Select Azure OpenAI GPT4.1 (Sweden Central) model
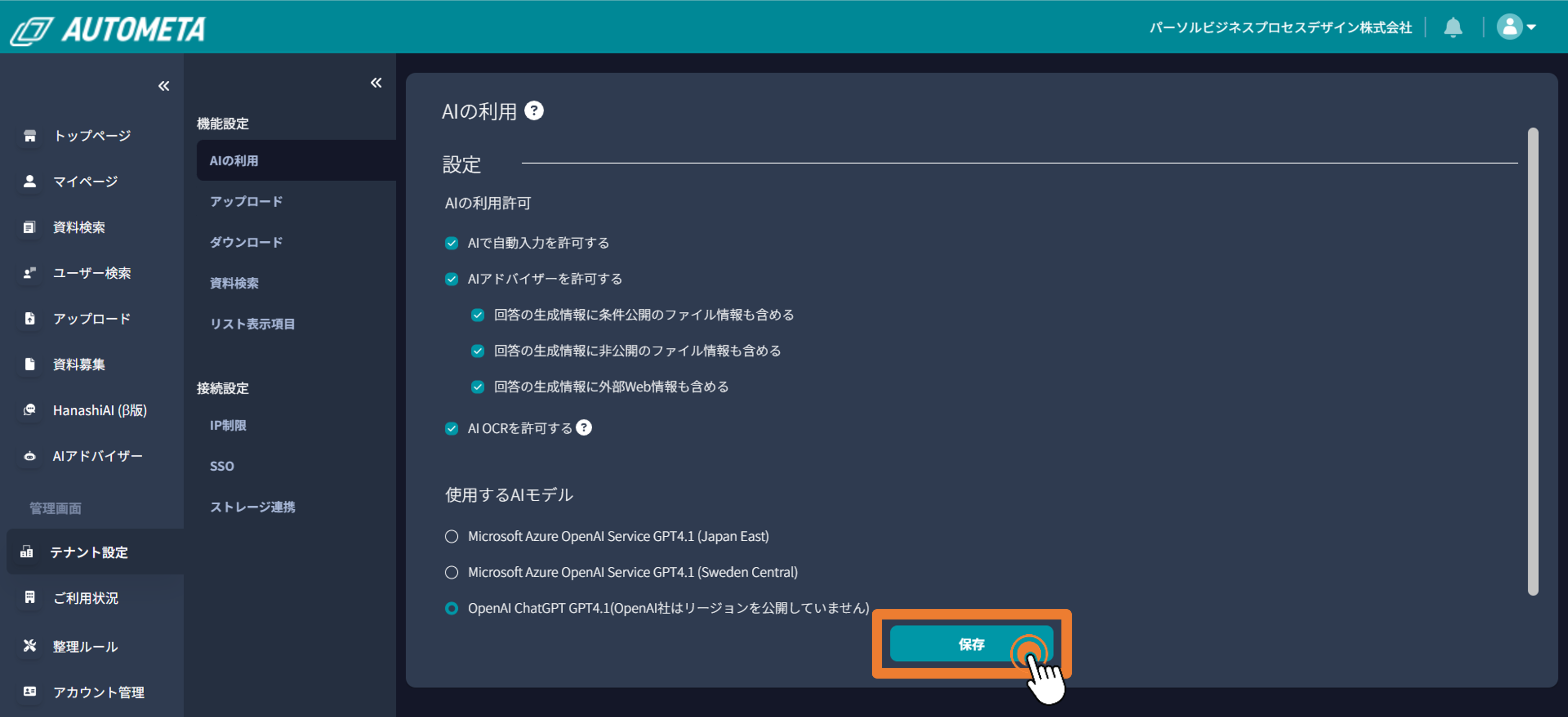The height and width of the screenshot is (717, 1568). coord(451,572)
